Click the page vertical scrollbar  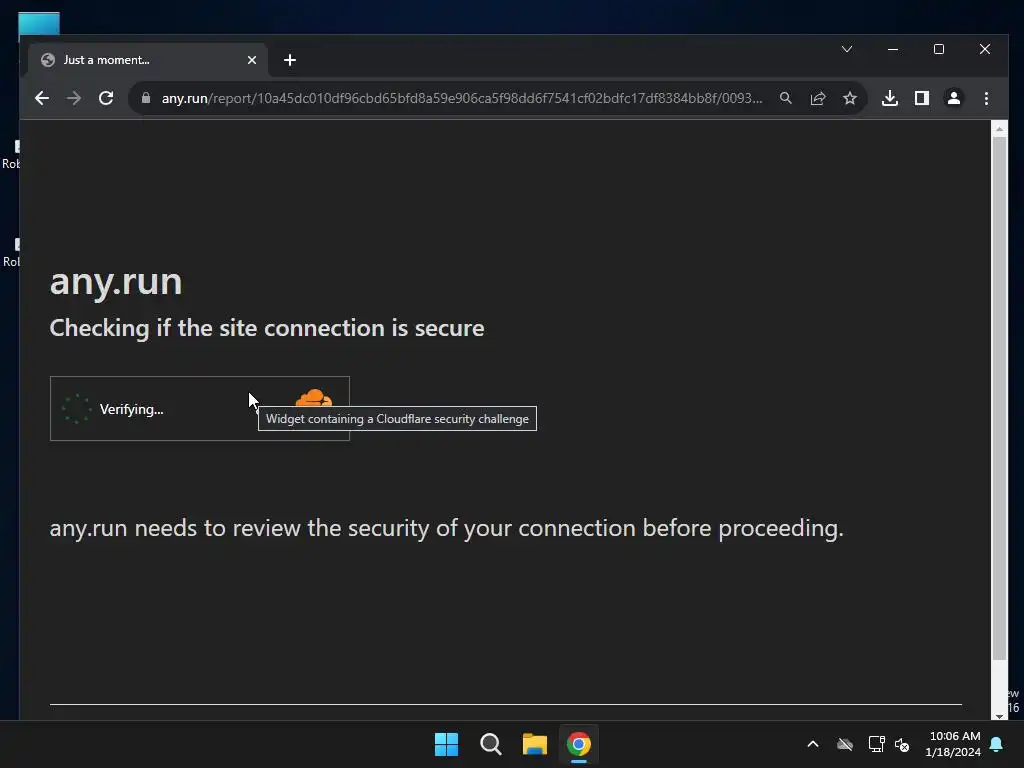(999, 398)
